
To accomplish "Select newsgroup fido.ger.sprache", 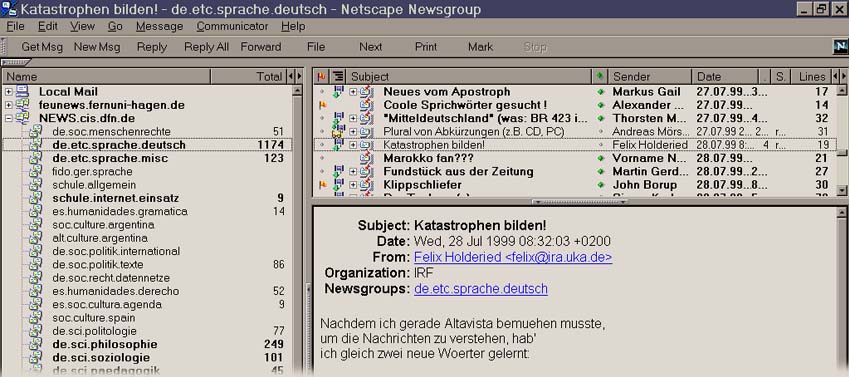I will 92,172.
